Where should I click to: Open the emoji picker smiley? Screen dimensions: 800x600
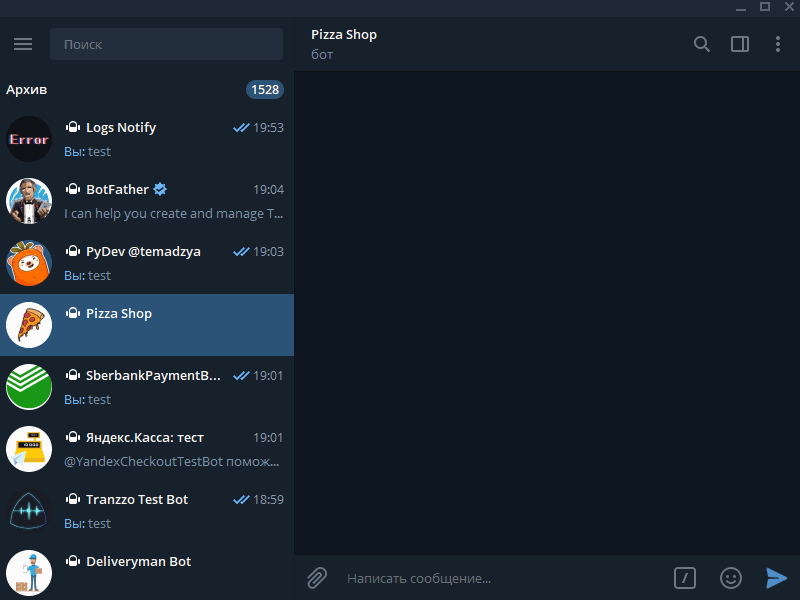(731, 578)
